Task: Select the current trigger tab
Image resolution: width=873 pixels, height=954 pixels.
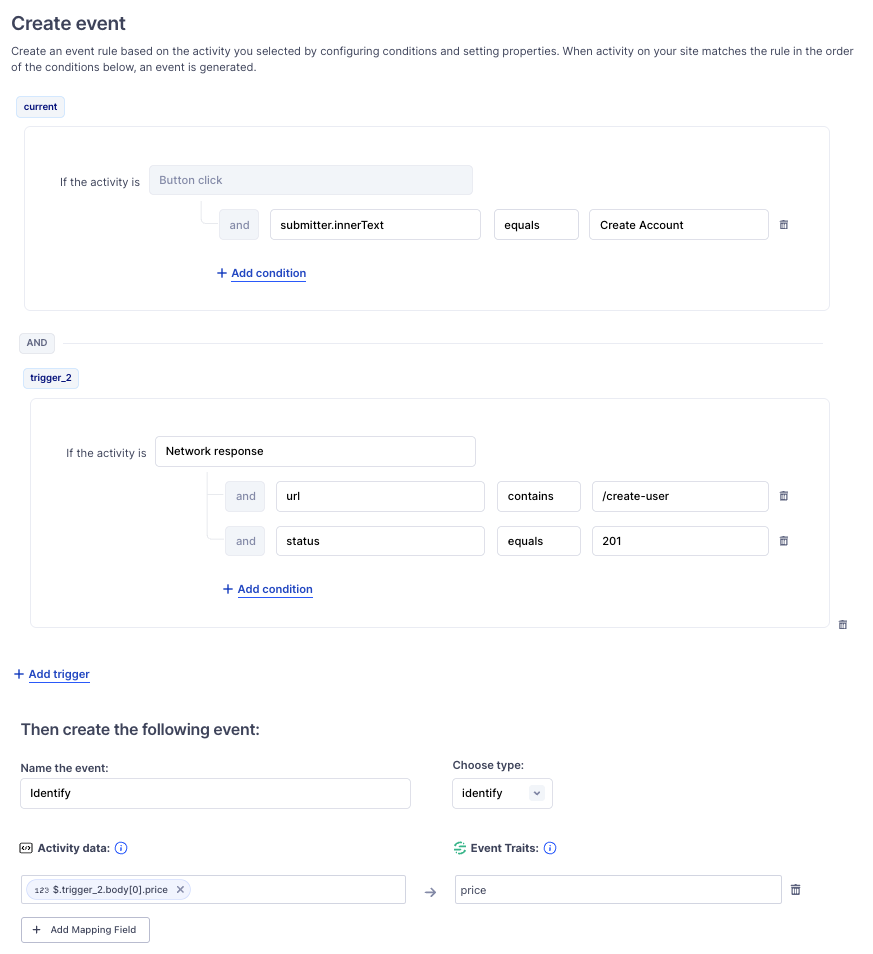Action: [40, 106]
